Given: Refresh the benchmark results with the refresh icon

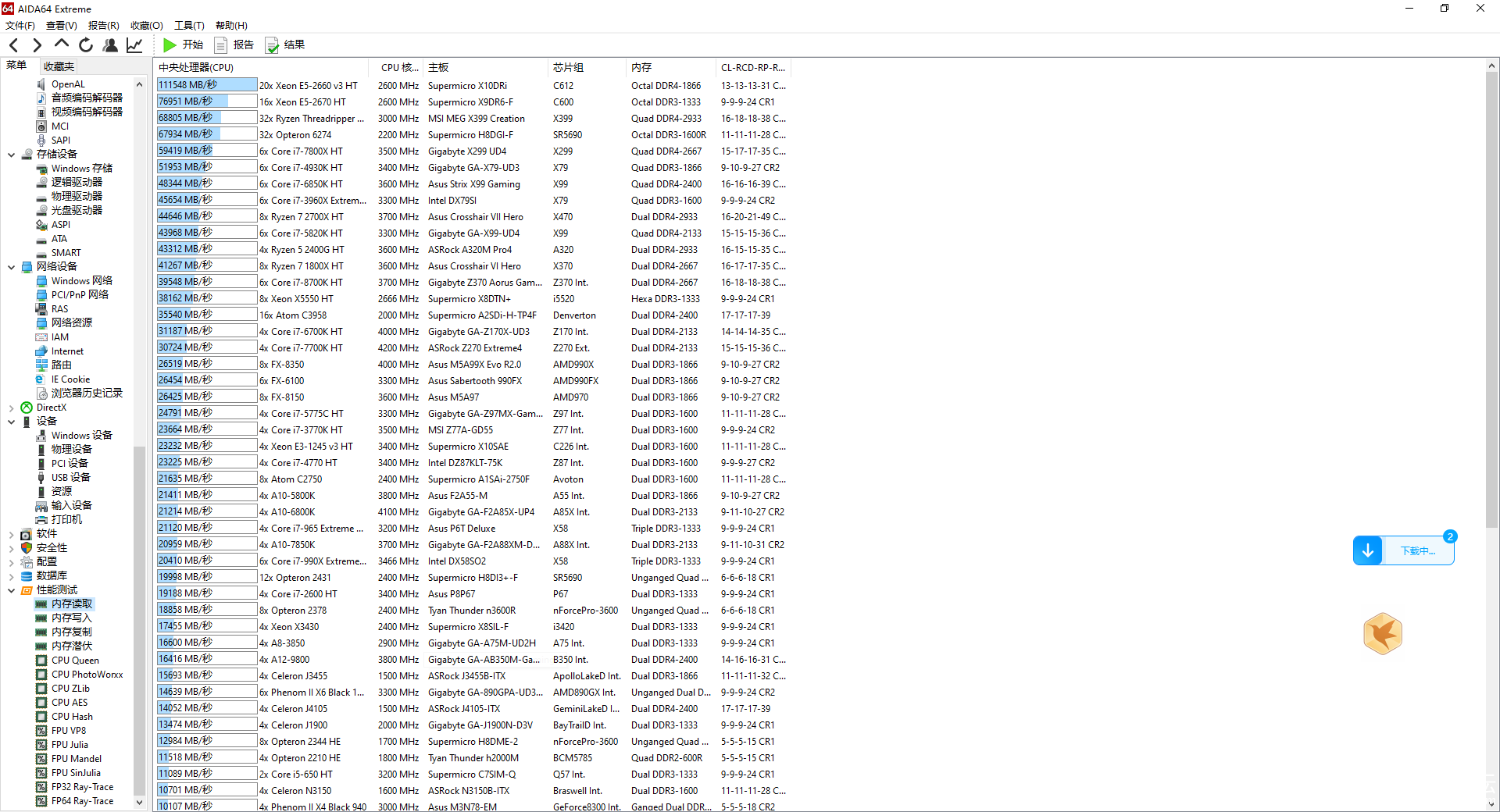Looking at the screenshot, I should (86, 45).
